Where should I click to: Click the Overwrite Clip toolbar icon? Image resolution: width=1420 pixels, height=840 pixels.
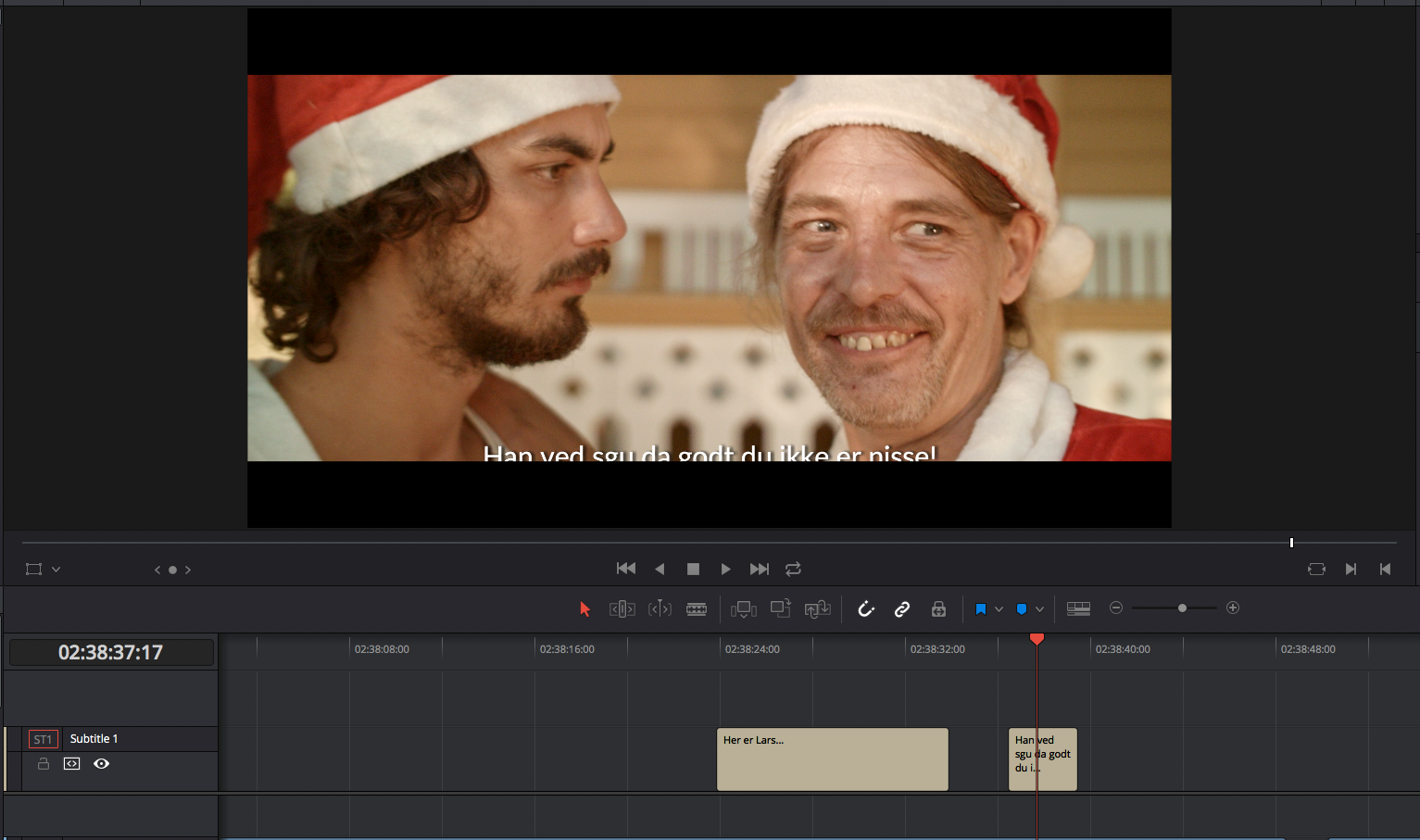click(780, 608)
